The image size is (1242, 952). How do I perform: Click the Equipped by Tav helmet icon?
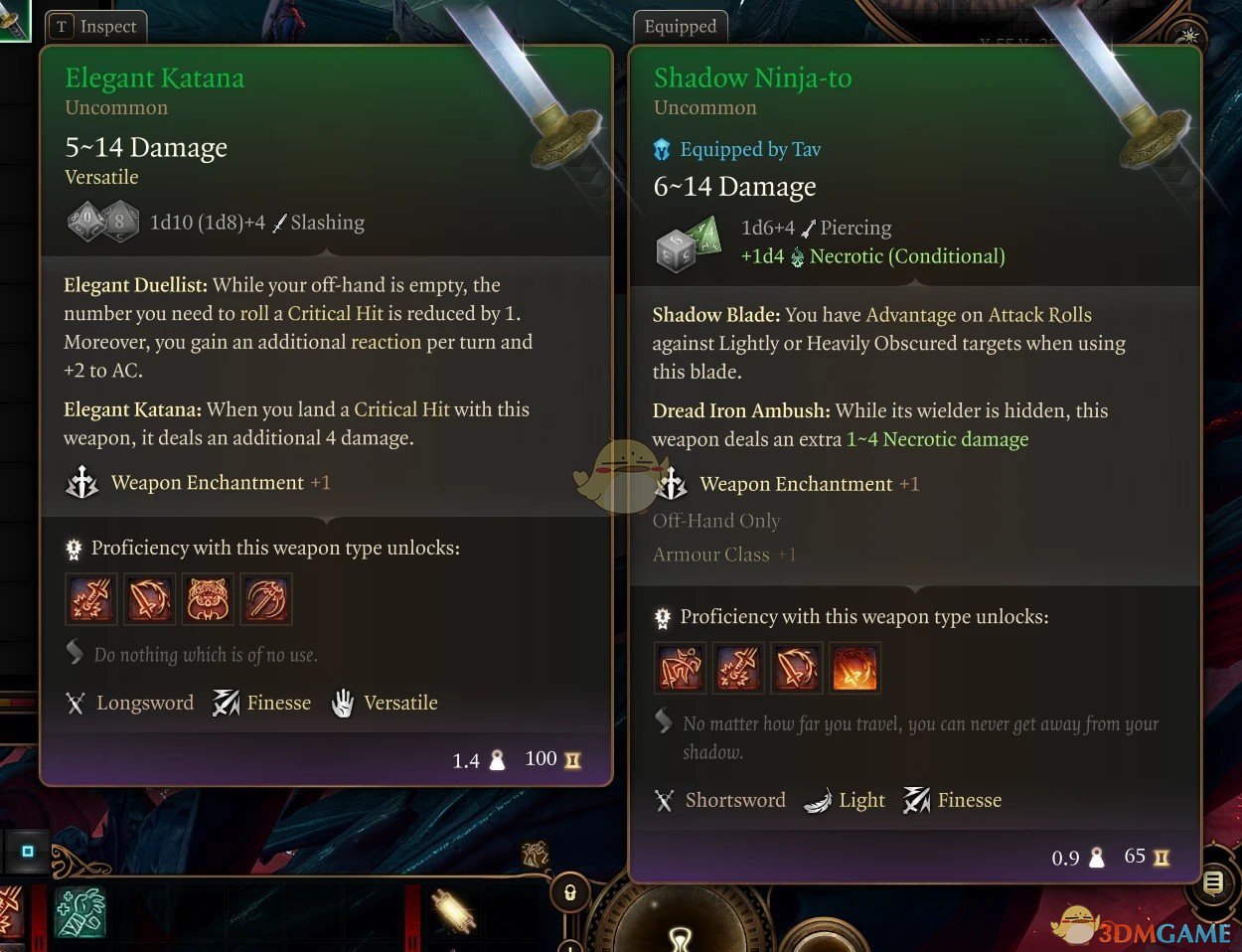click(662, 150)
